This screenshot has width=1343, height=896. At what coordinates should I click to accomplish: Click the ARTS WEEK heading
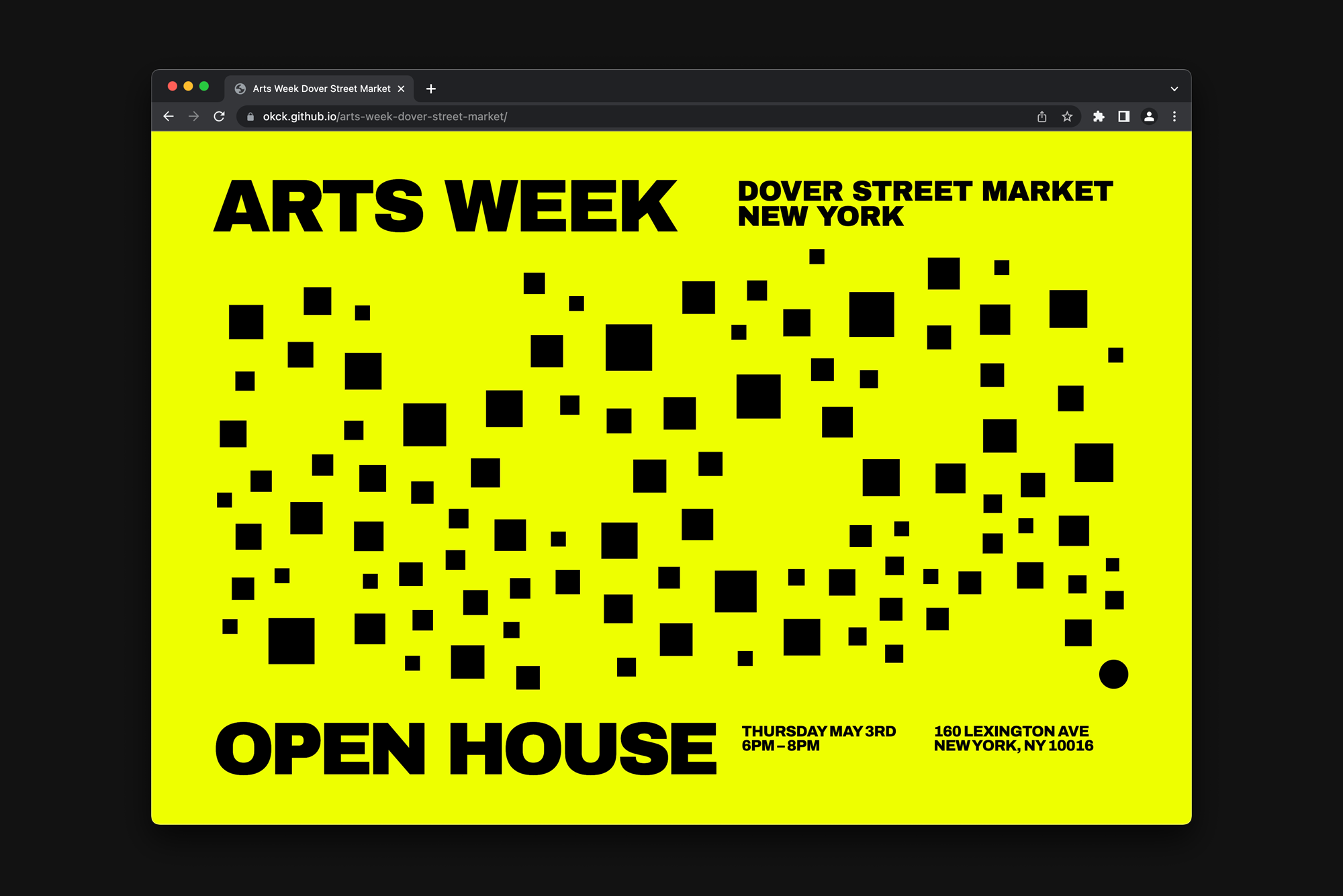pyautogui.click(x=445, y=206)
